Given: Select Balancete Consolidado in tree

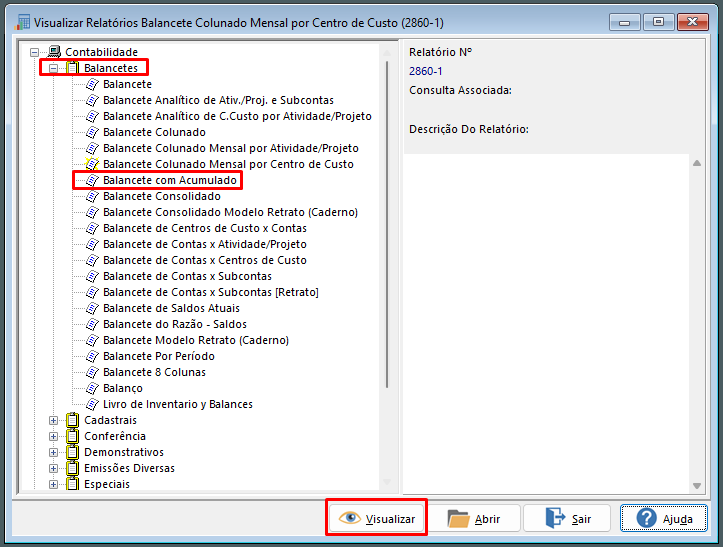Looking at the screenshot, I should tap(162, 196).
